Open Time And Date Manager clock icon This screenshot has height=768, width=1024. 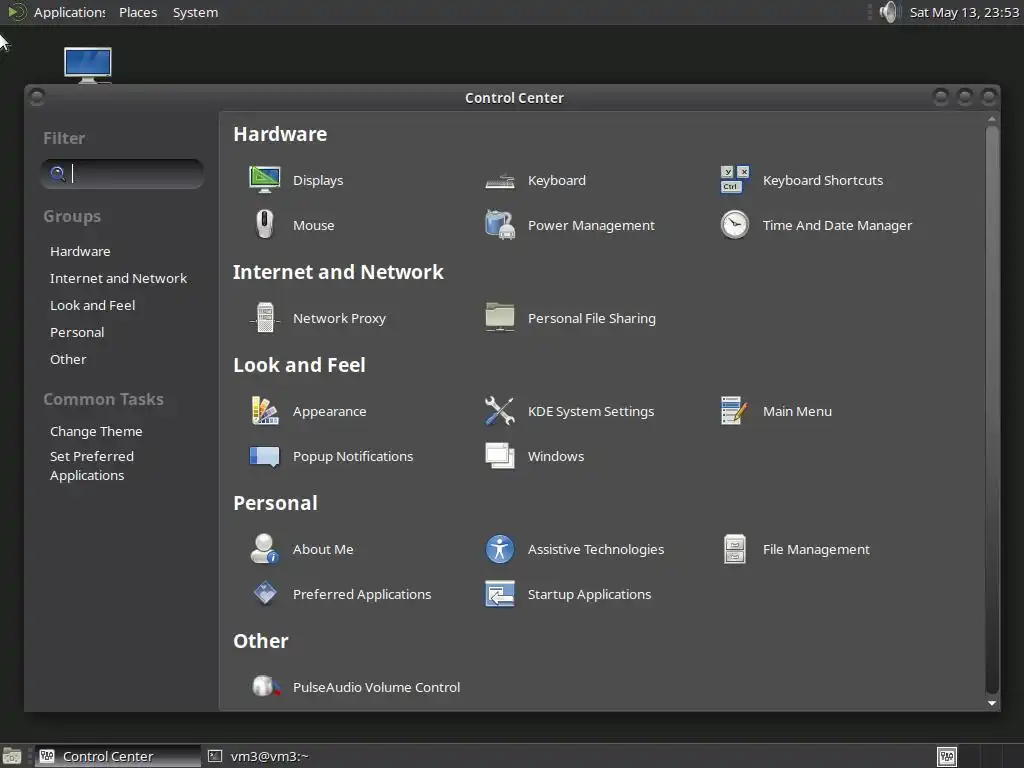tap(735, 225)
